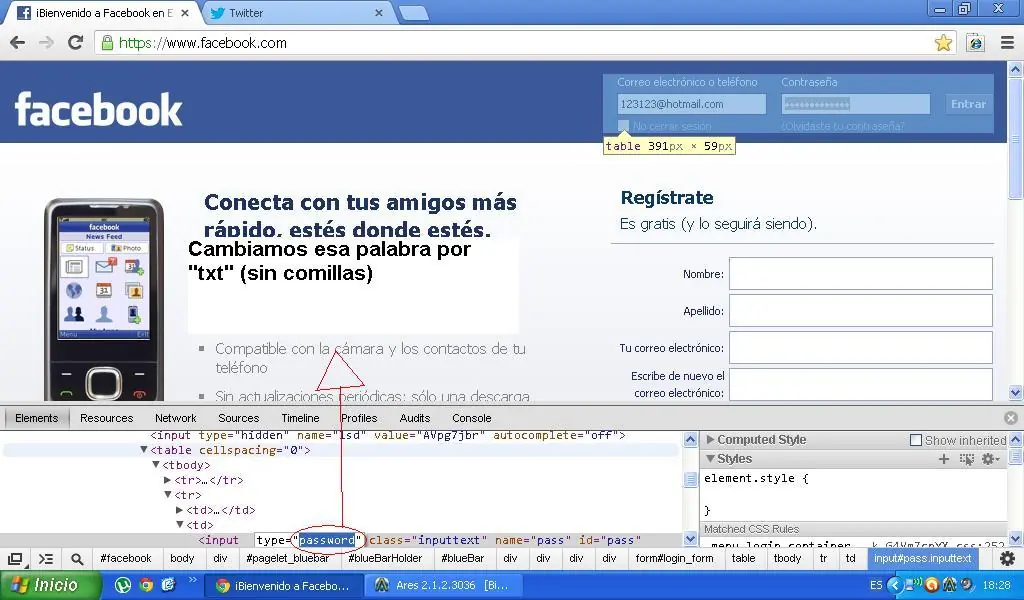Image resolution: width=1024 pixels, height=600 pixels.
Task: Click the browser forward arrow
Action: pos(46,43)
